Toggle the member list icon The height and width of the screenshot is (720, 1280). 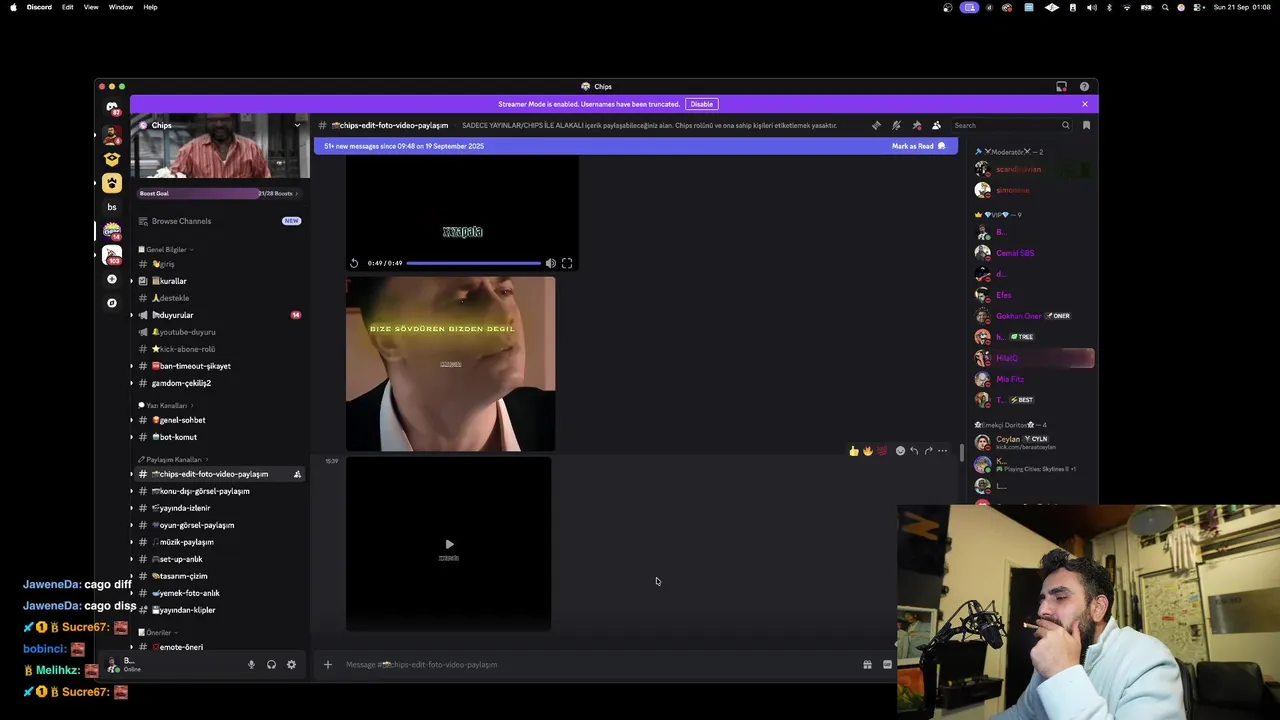click(936, 126)
